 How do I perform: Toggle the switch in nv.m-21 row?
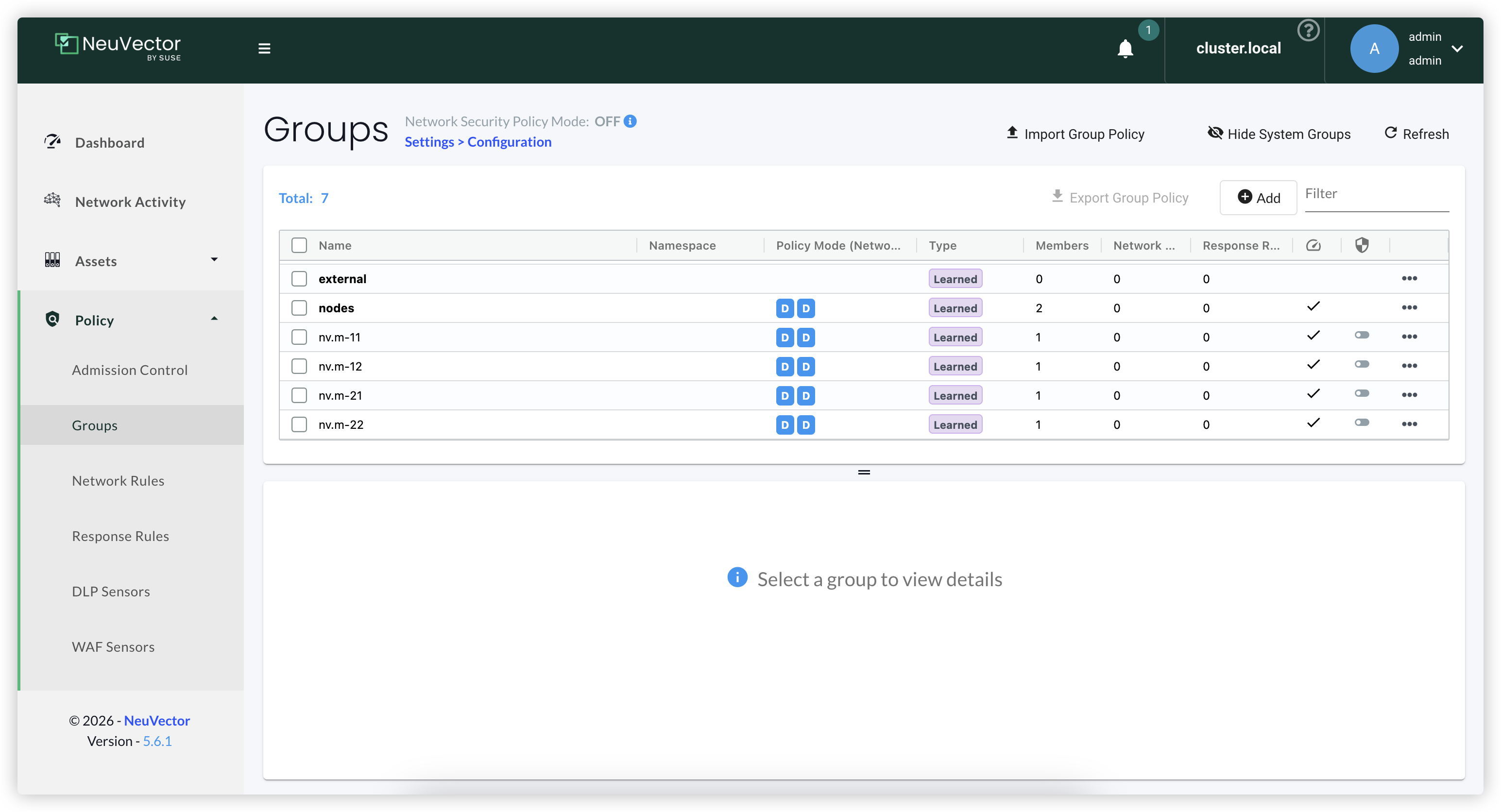click(x=1362, y=394)
